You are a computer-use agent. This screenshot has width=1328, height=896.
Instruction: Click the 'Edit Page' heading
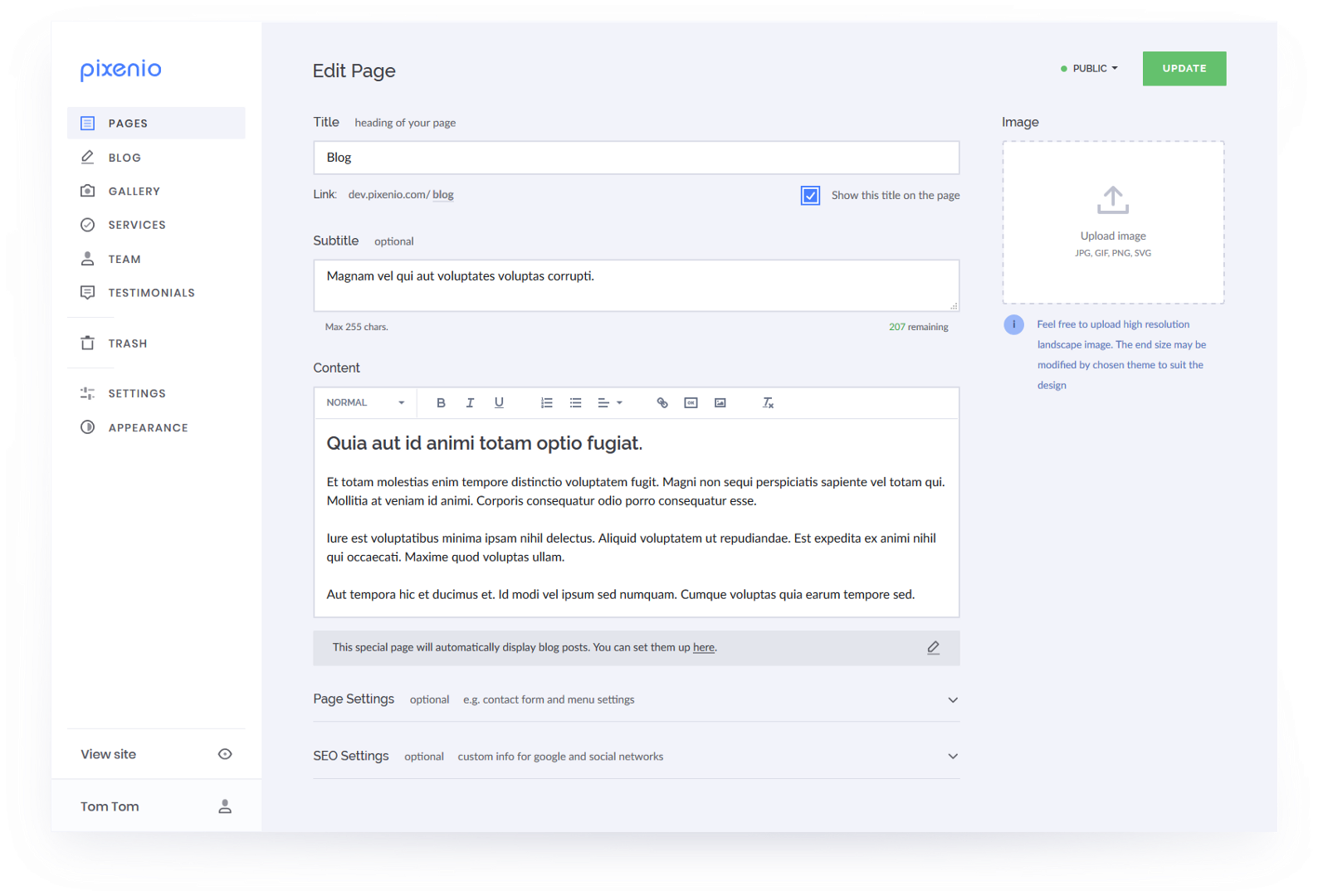click(x=354, y=71)
